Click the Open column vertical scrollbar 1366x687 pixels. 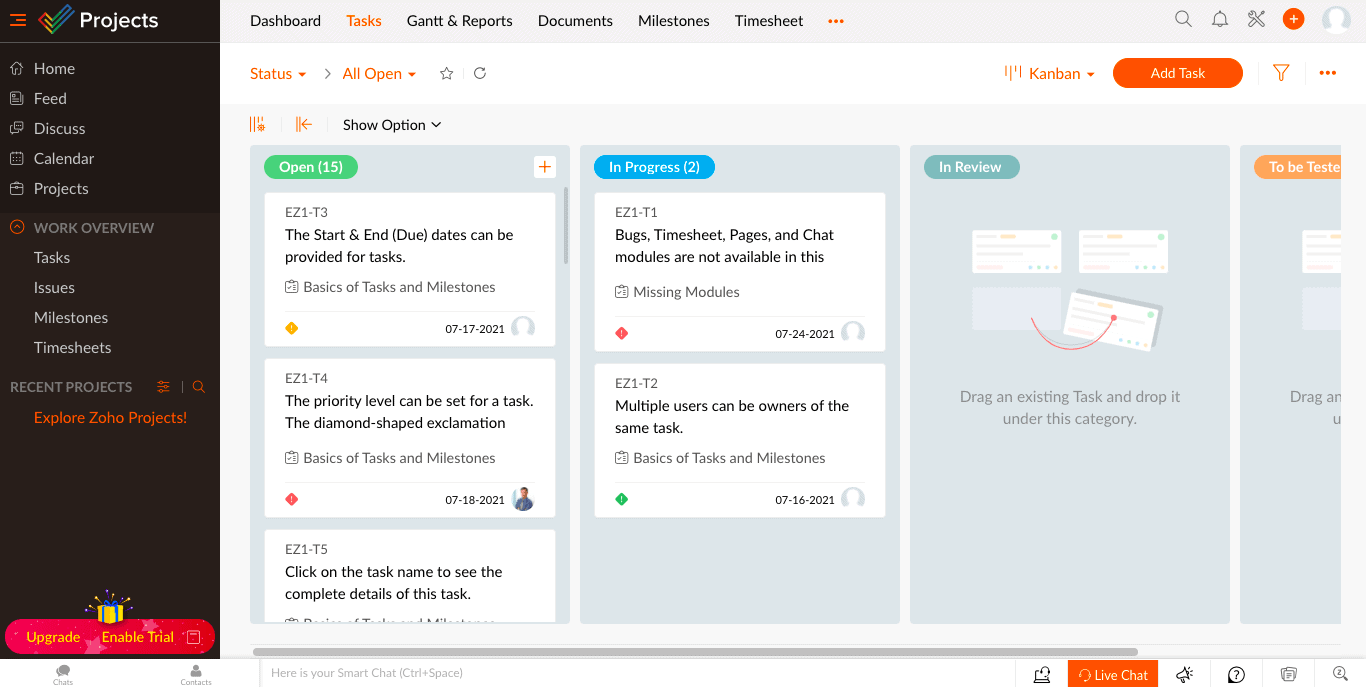point(566,225)
